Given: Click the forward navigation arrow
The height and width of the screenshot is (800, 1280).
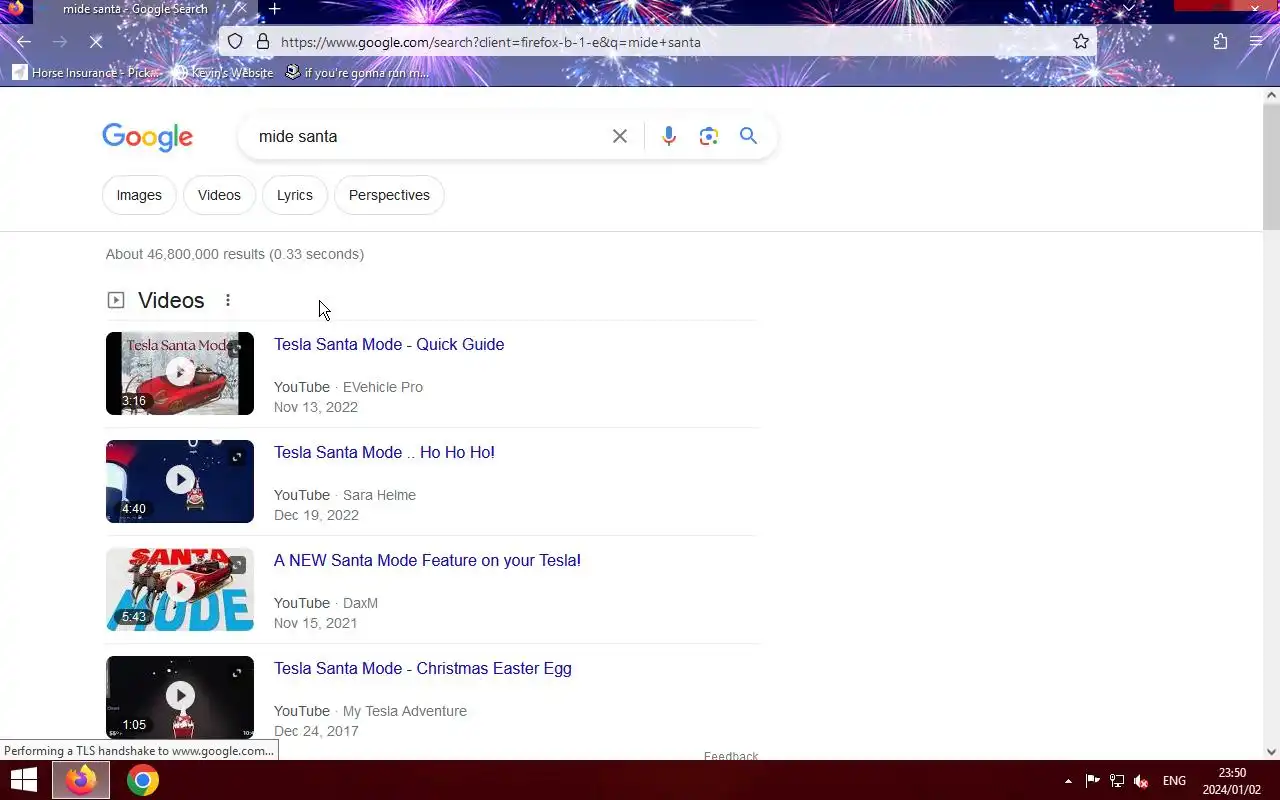Looking at the screenshot, I should (x=59, y=42).
